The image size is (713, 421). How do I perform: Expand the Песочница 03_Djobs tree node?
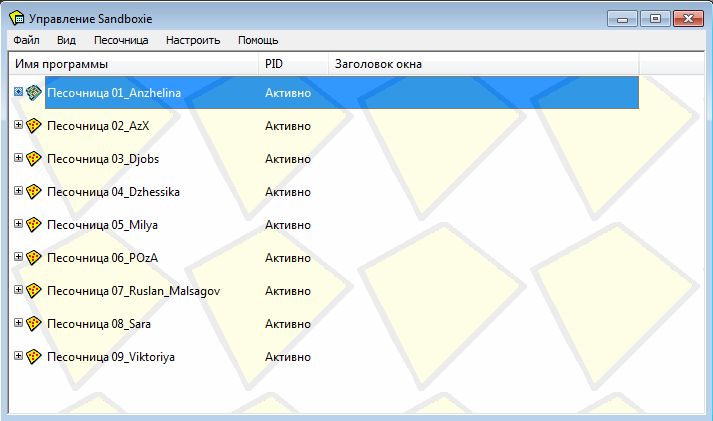(x=18, y=158)
